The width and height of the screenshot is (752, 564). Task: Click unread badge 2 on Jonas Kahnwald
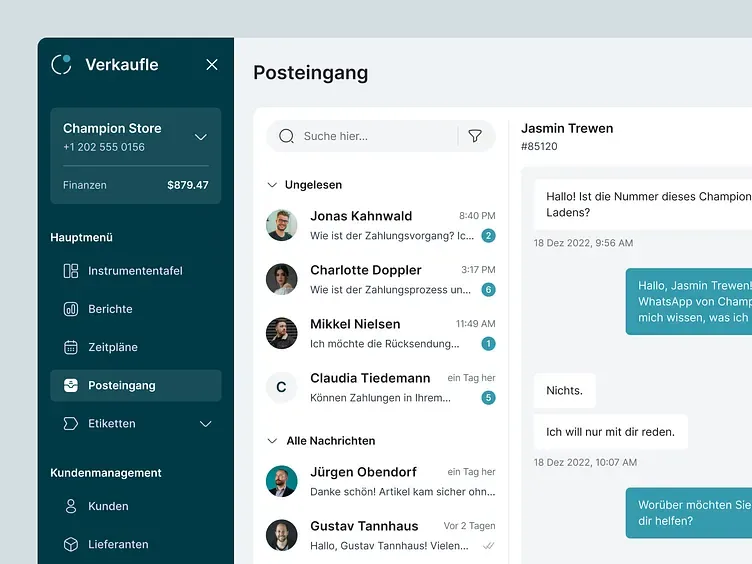point(488,236)
